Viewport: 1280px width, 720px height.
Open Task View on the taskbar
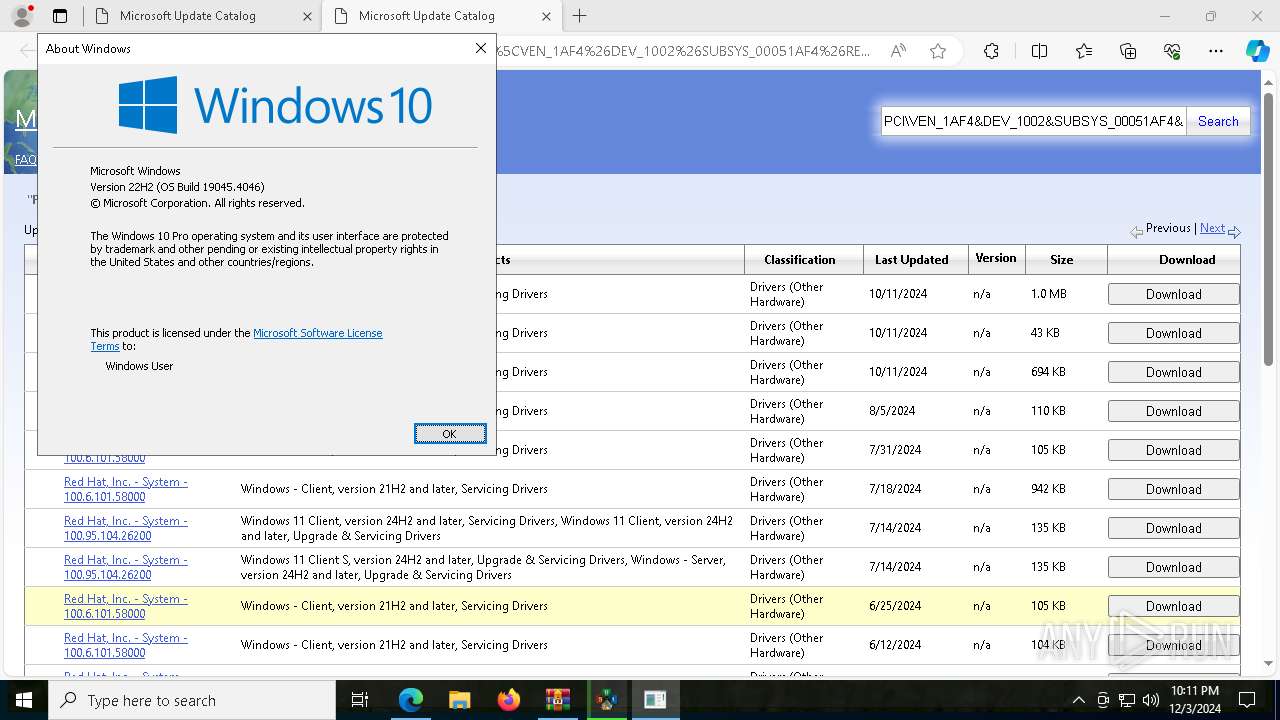tap(360, 700)
